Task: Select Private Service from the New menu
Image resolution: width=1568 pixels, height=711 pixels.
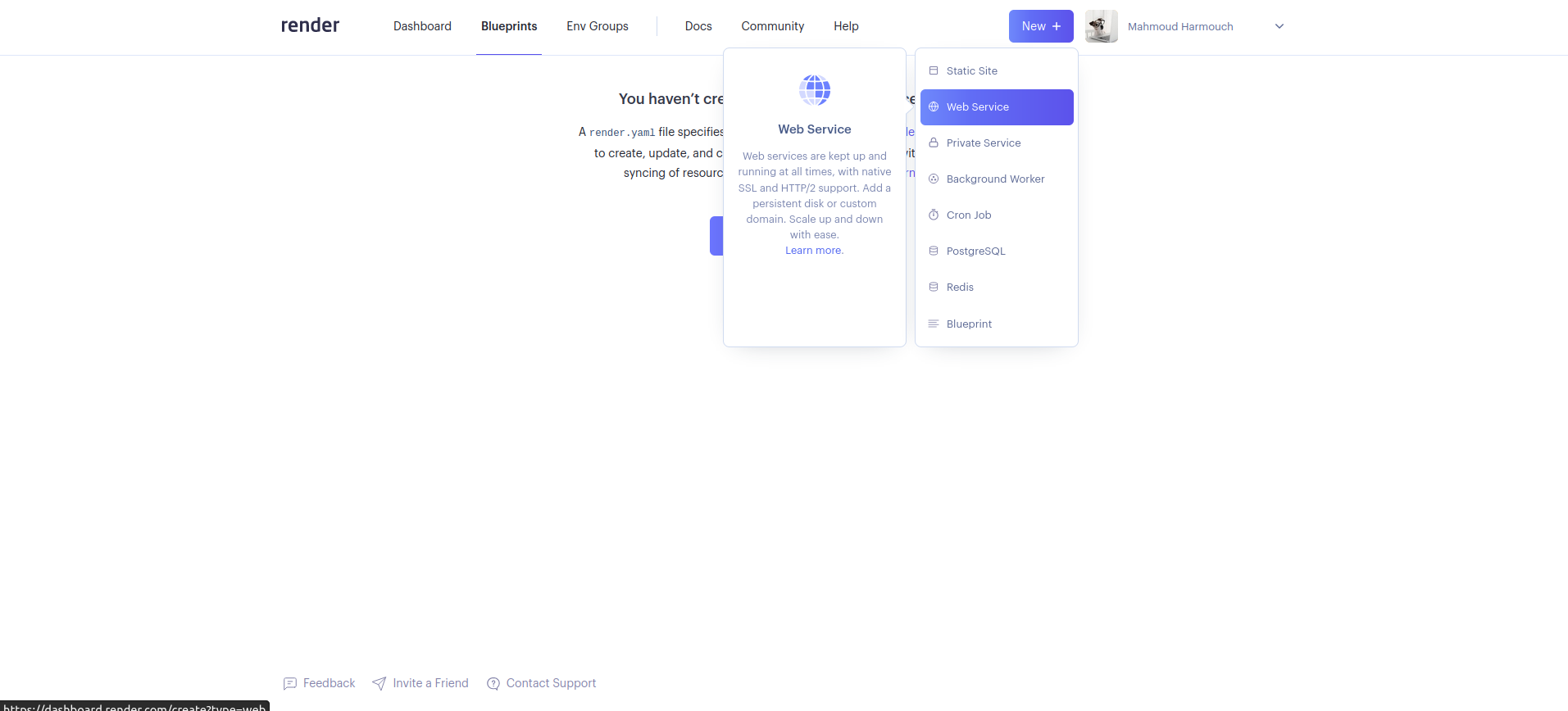Action: coord(997,143)
